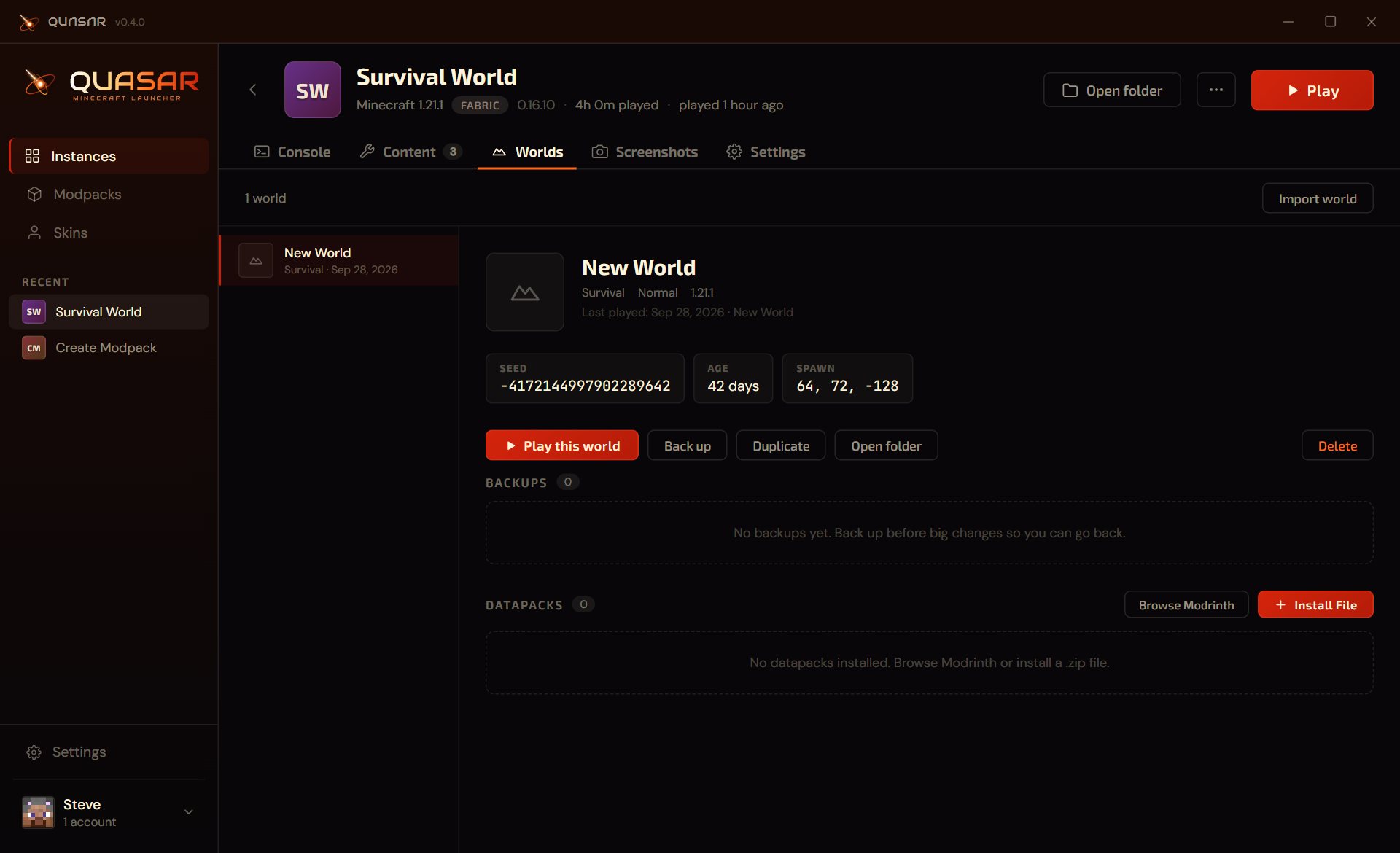The height and width of the screenshot is (853, 1400).
Task: Select New World in the world list
Action: point(339,260)
